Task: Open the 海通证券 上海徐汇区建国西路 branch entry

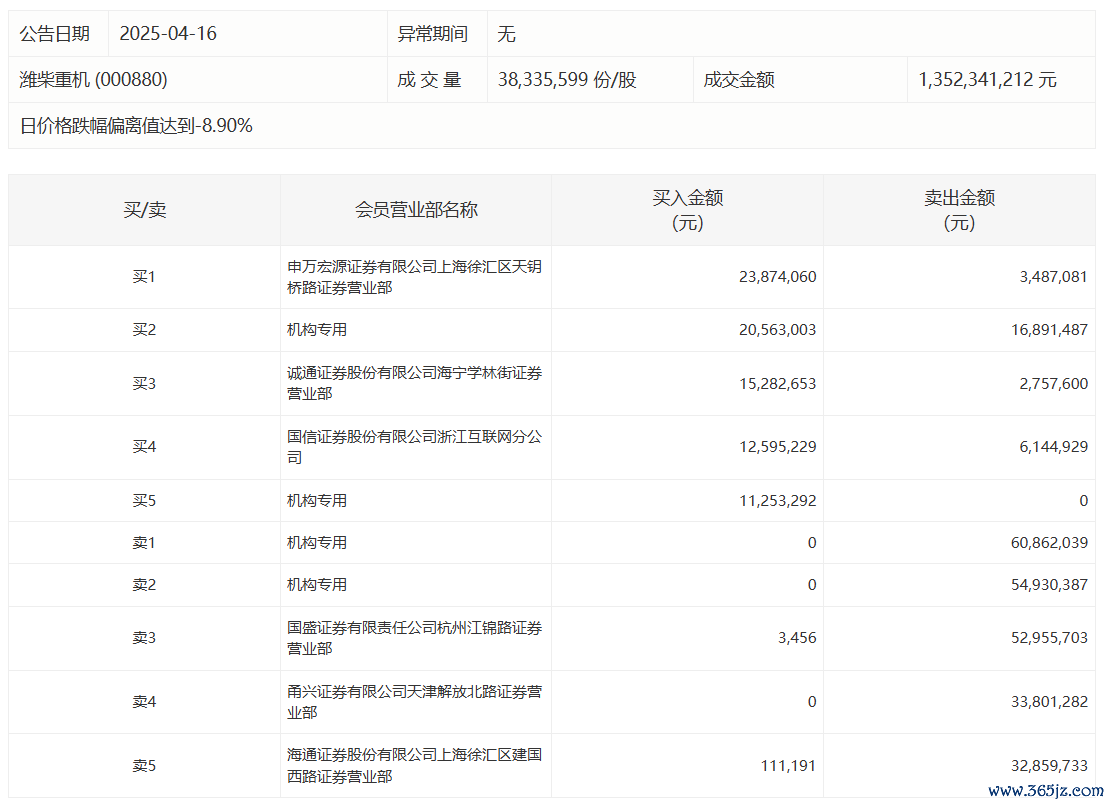Action: (414, 765)
